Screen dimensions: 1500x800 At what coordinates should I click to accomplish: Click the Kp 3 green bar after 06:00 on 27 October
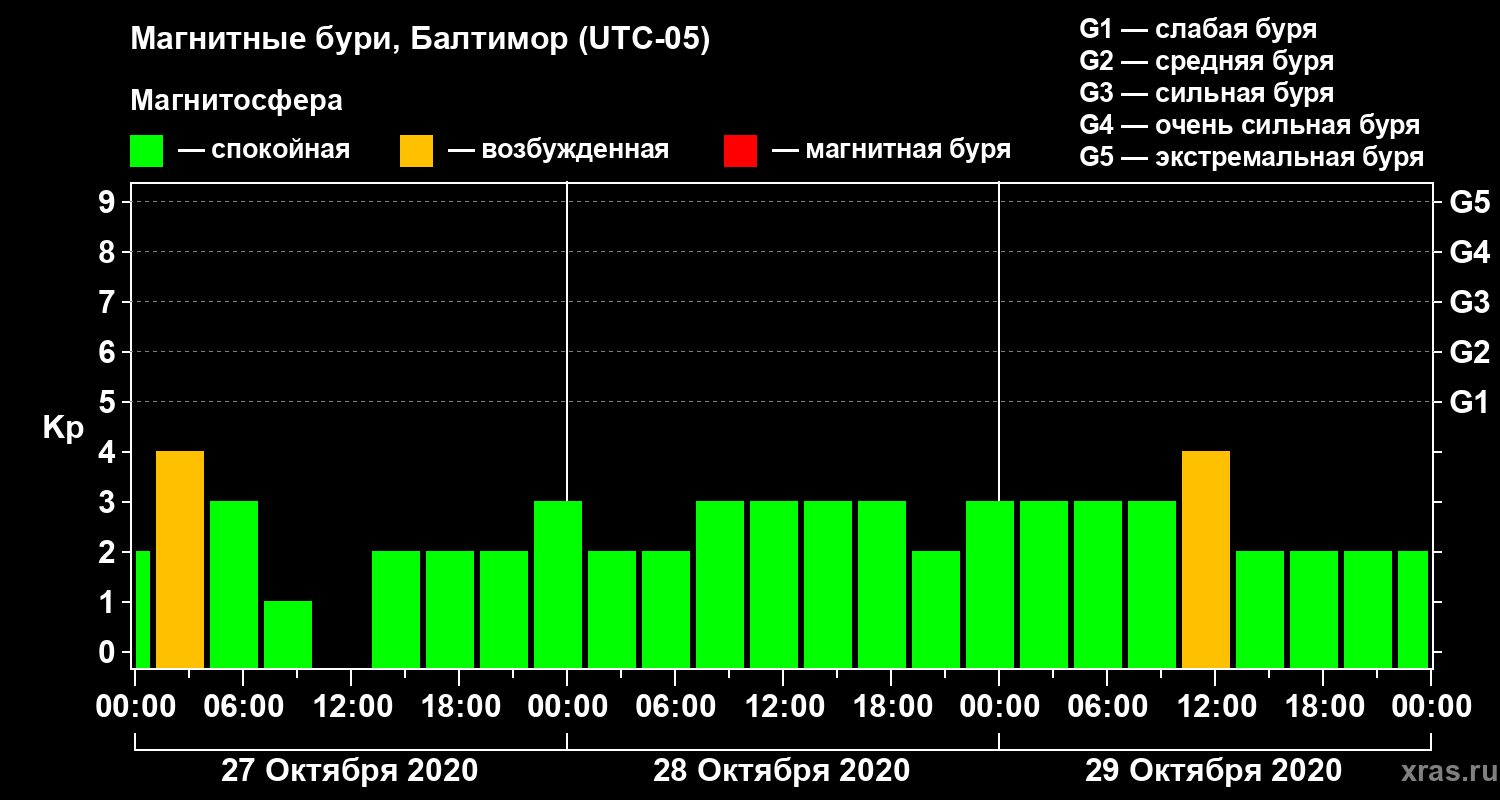click(x=234, y=584)
